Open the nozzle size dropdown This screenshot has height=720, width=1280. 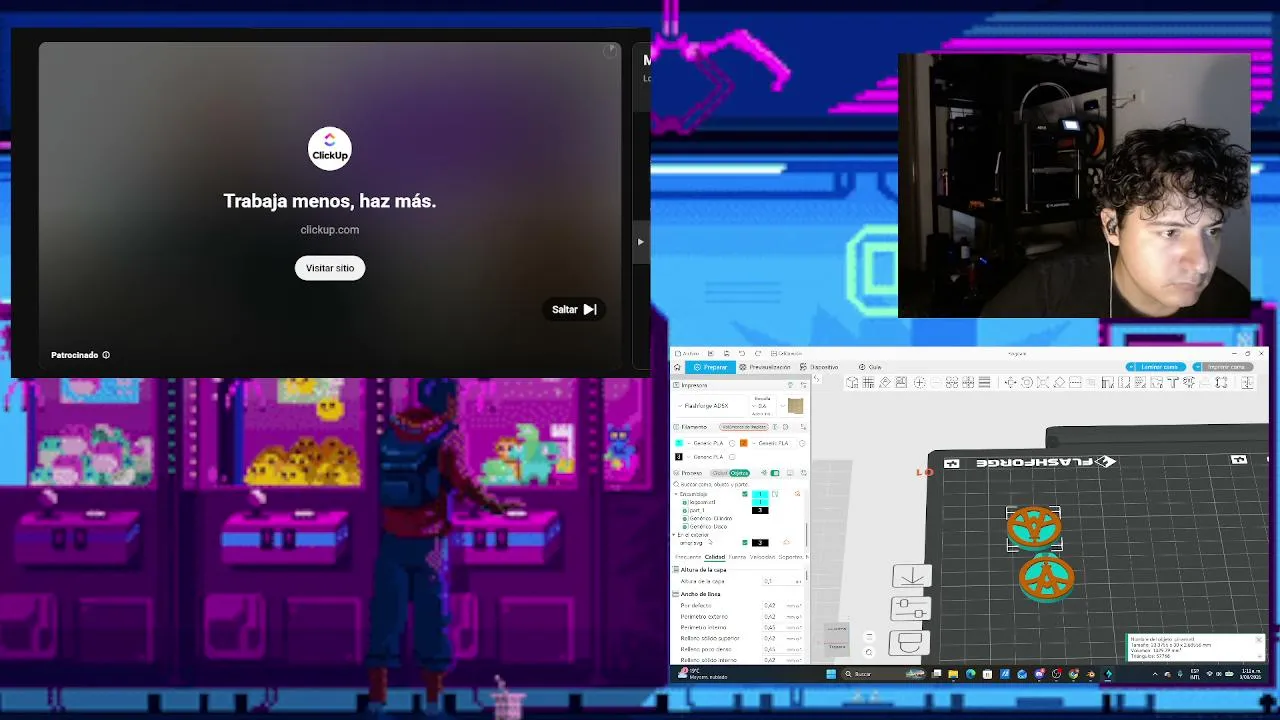click(x=762, y=406)
